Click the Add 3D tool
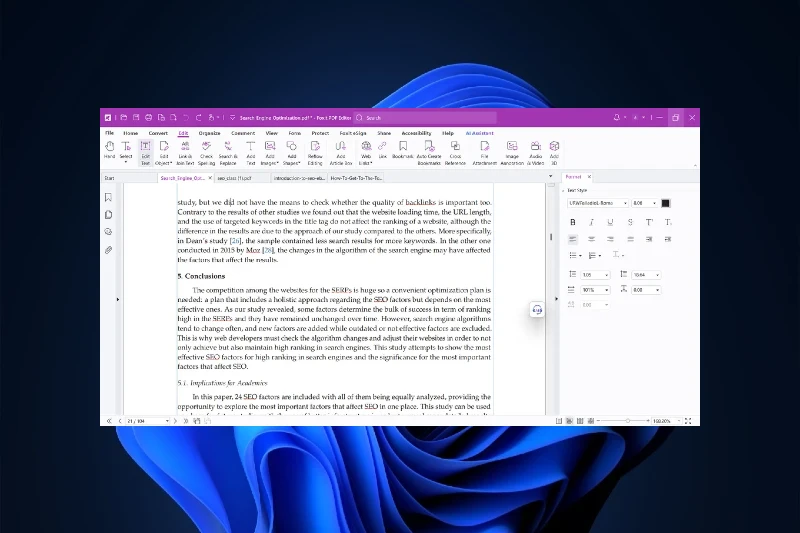 click(x=554, y=153)
